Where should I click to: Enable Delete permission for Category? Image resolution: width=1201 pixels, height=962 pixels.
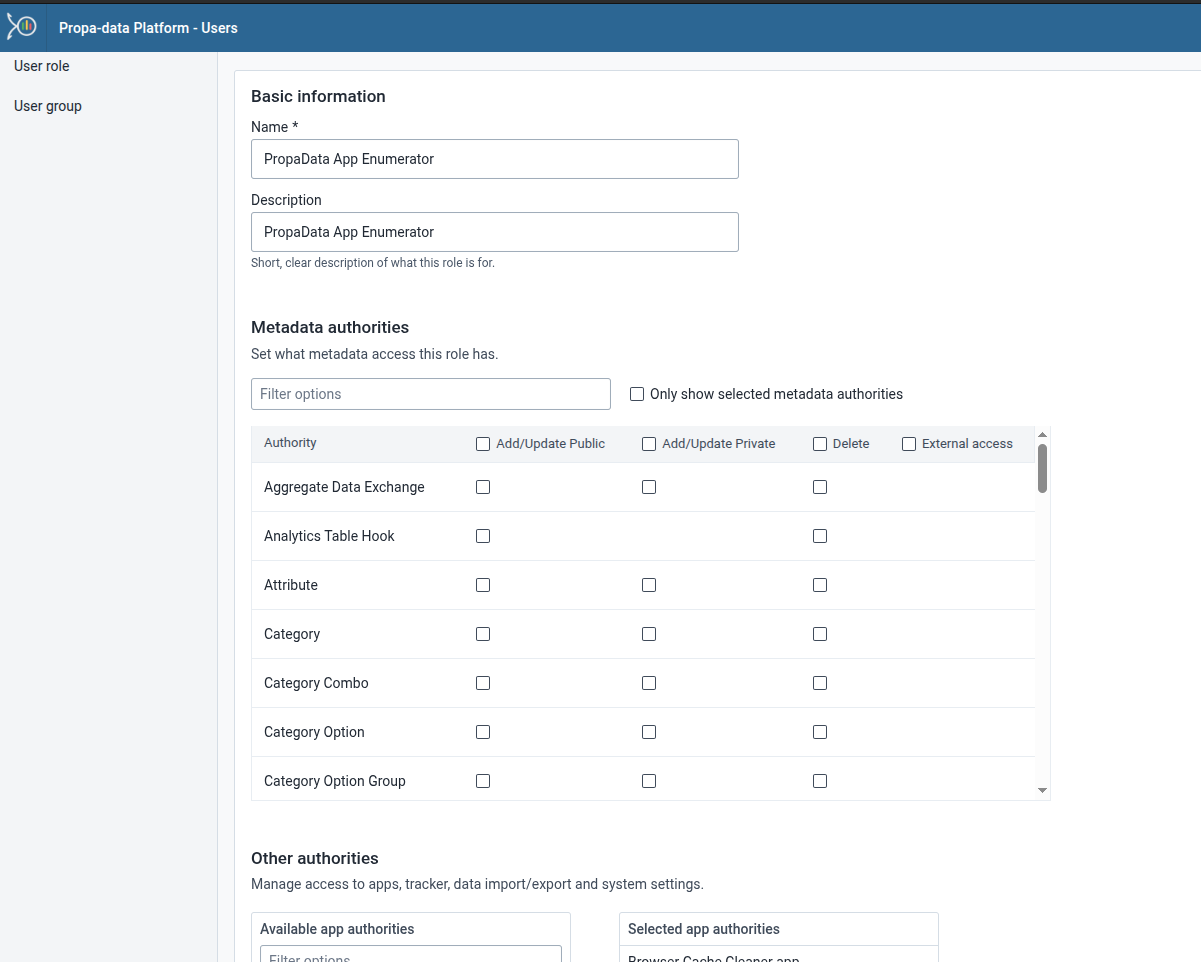[x=820, y=634]
